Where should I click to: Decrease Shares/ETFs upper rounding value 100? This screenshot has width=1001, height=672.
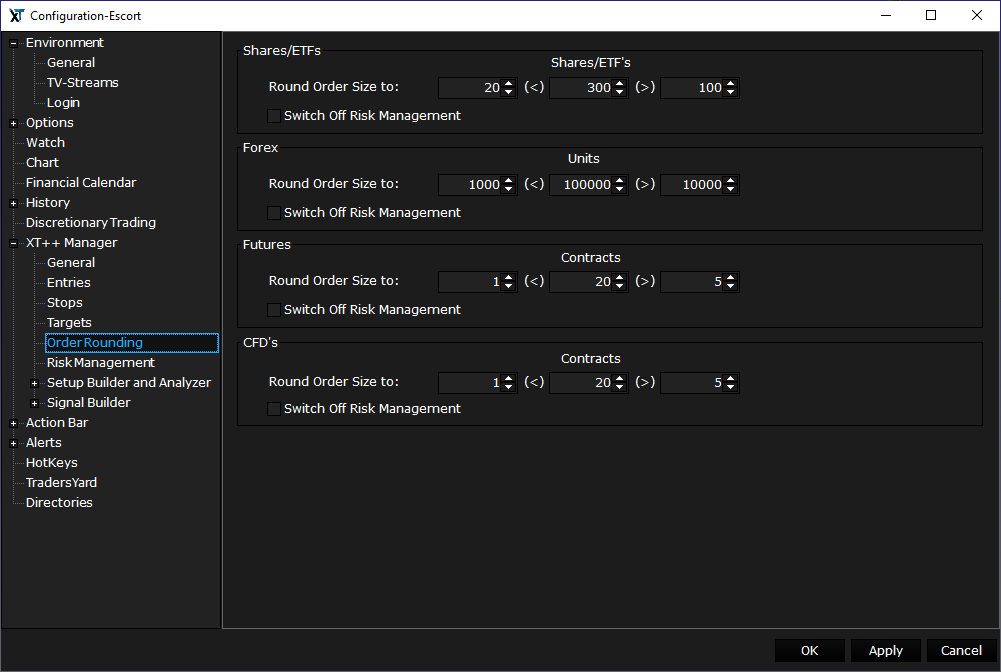click(x=730, y=92)
